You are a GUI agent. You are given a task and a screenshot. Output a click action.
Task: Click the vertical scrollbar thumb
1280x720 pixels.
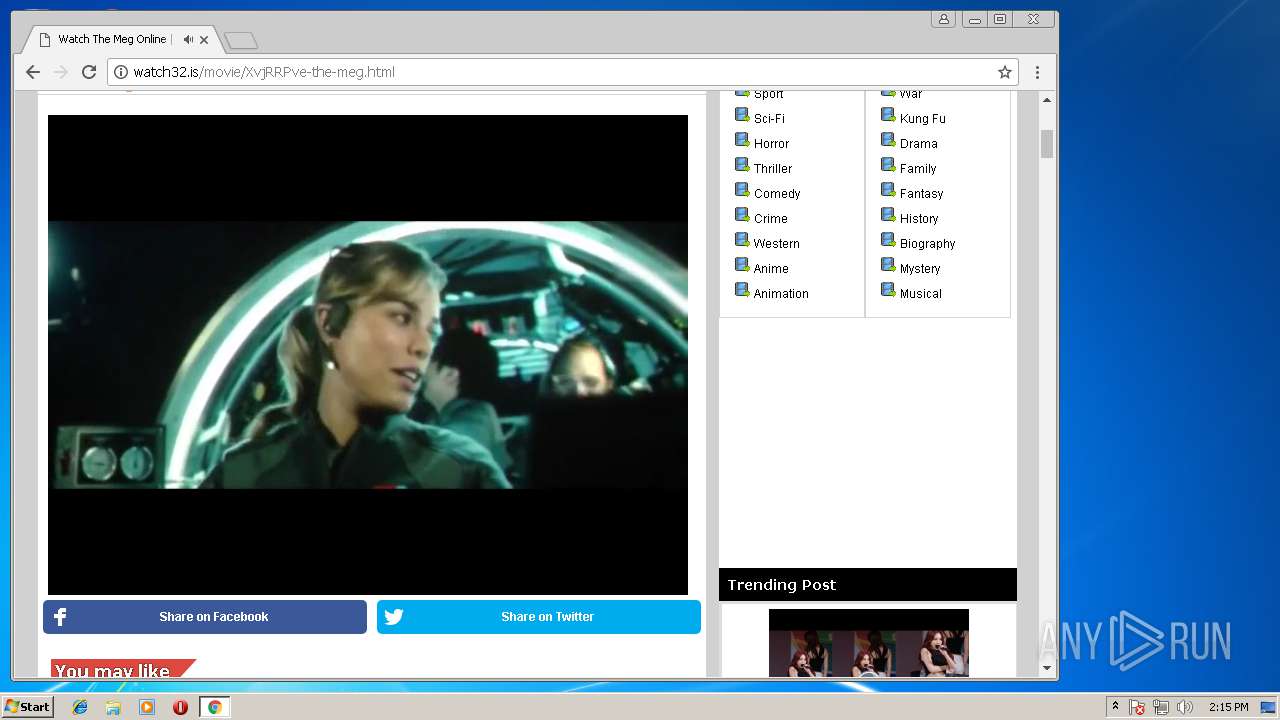click(x=1047, y=144)
